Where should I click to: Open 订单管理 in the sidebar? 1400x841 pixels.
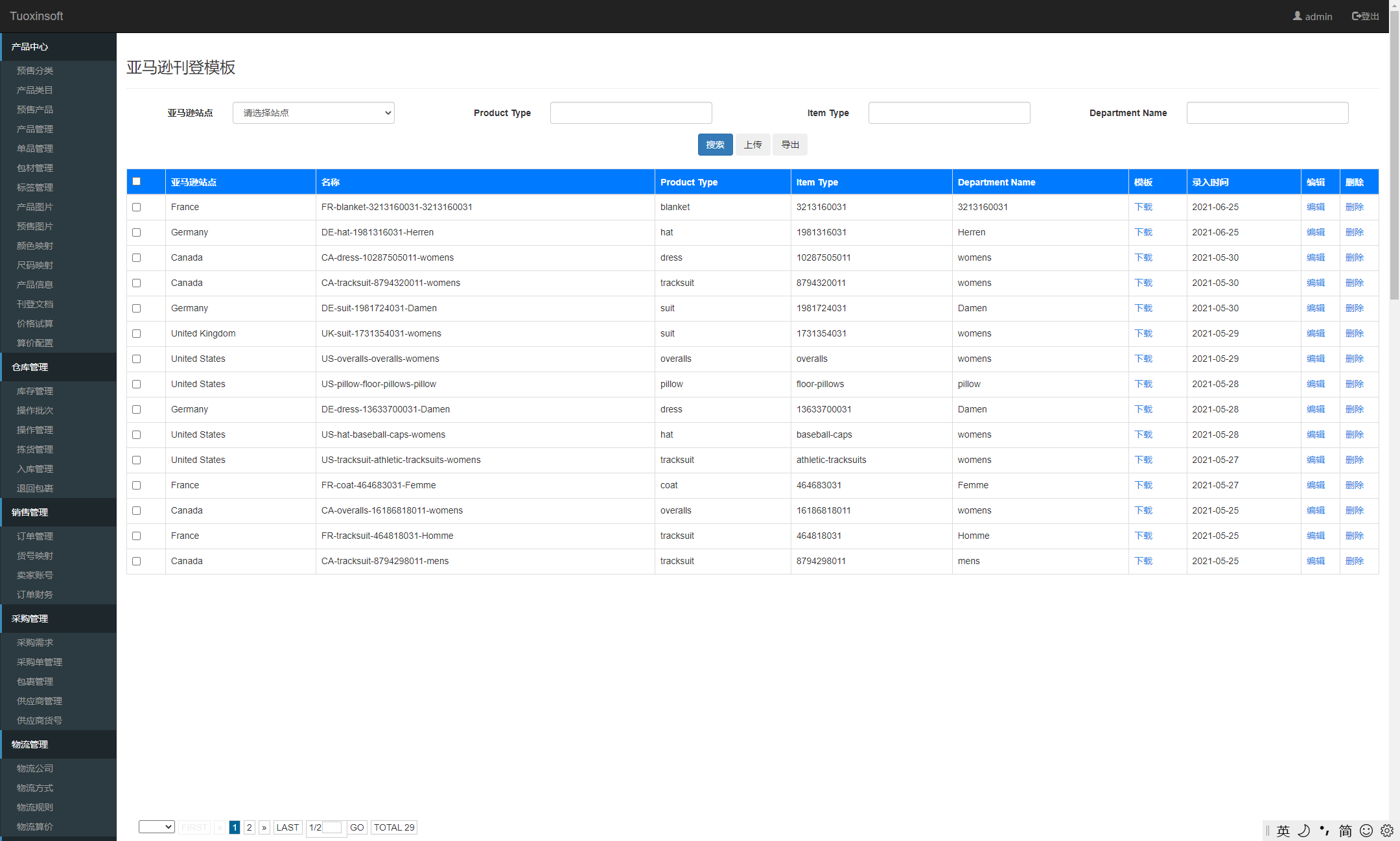[x=35, y=536]
